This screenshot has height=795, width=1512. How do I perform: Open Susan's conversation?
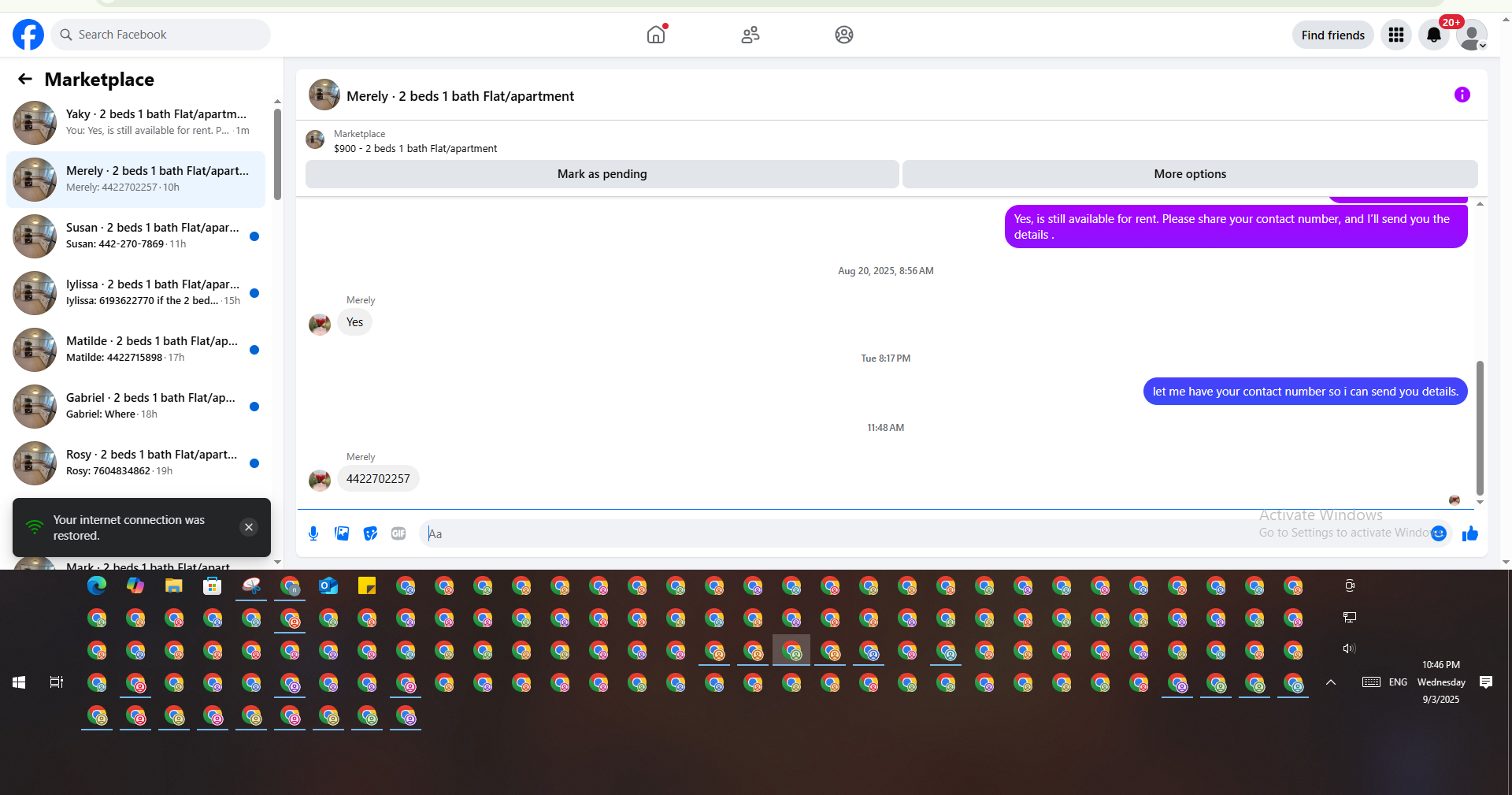tap(135, 236)
